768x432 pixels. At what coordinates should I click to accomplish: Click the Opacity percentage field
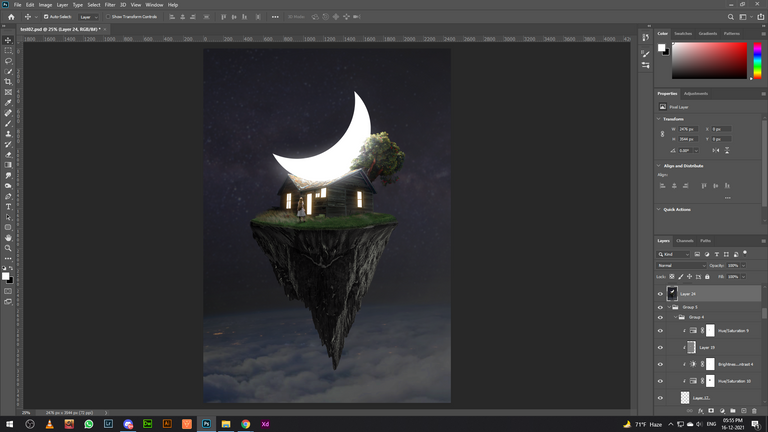pos(733,265)
